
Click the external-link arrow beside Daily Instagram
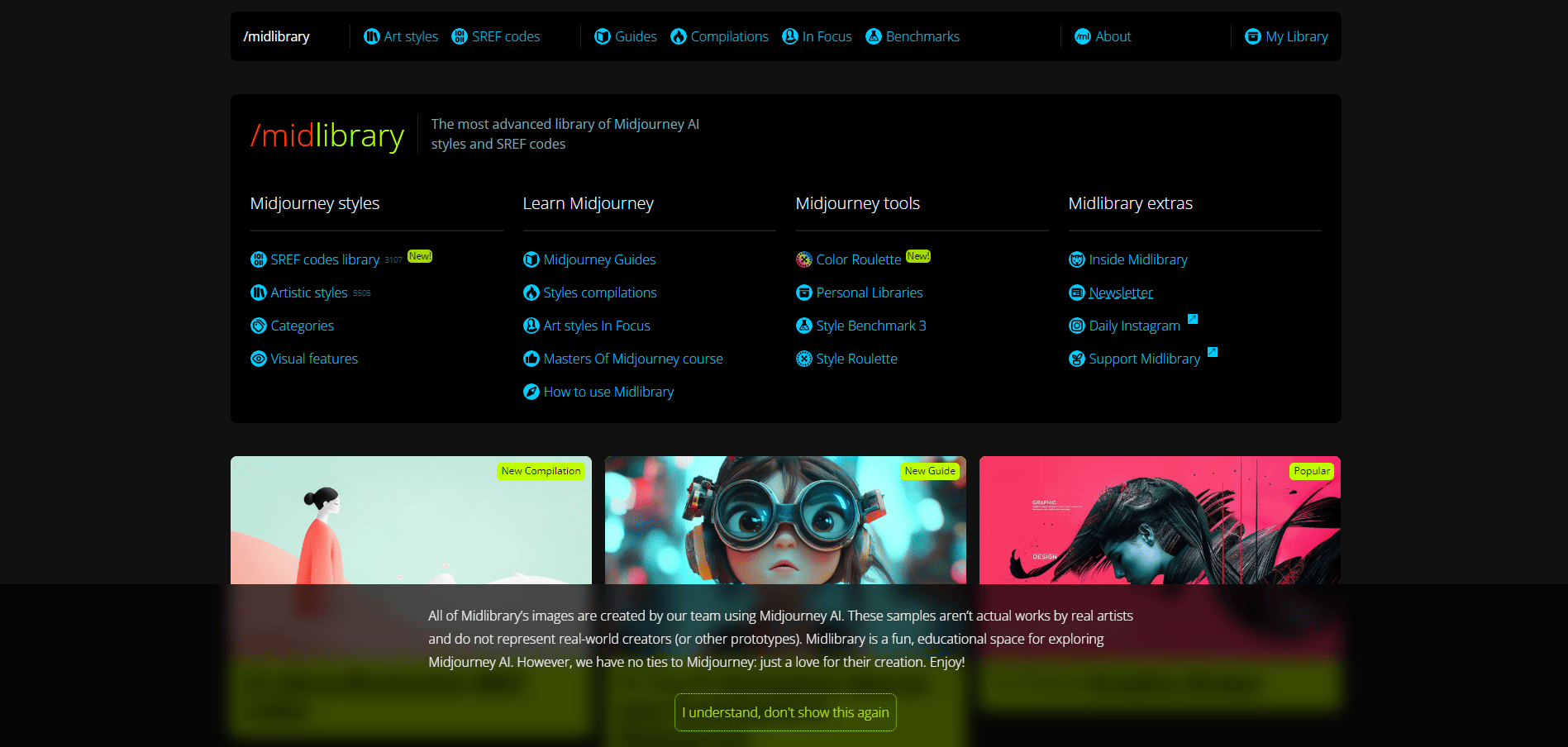1193,319
